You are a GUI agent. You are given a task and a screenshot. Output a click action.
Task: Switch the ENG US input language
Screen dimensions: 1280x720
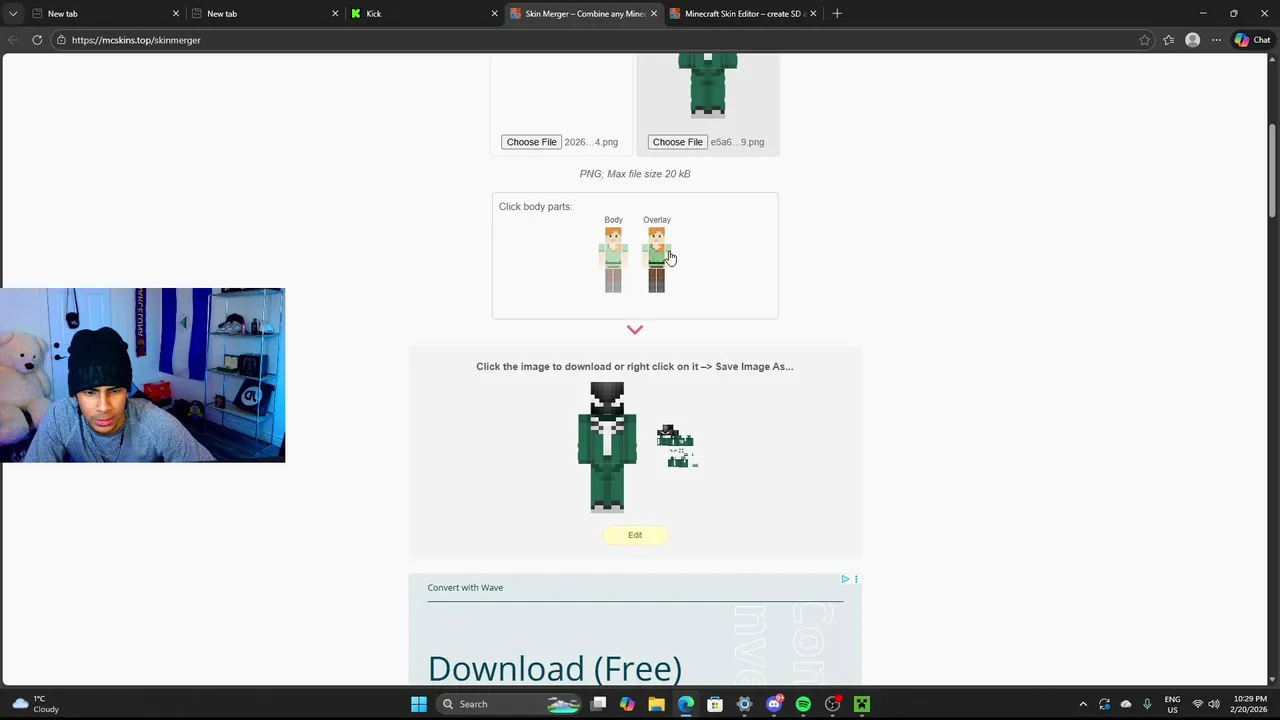click(1172, 704)
